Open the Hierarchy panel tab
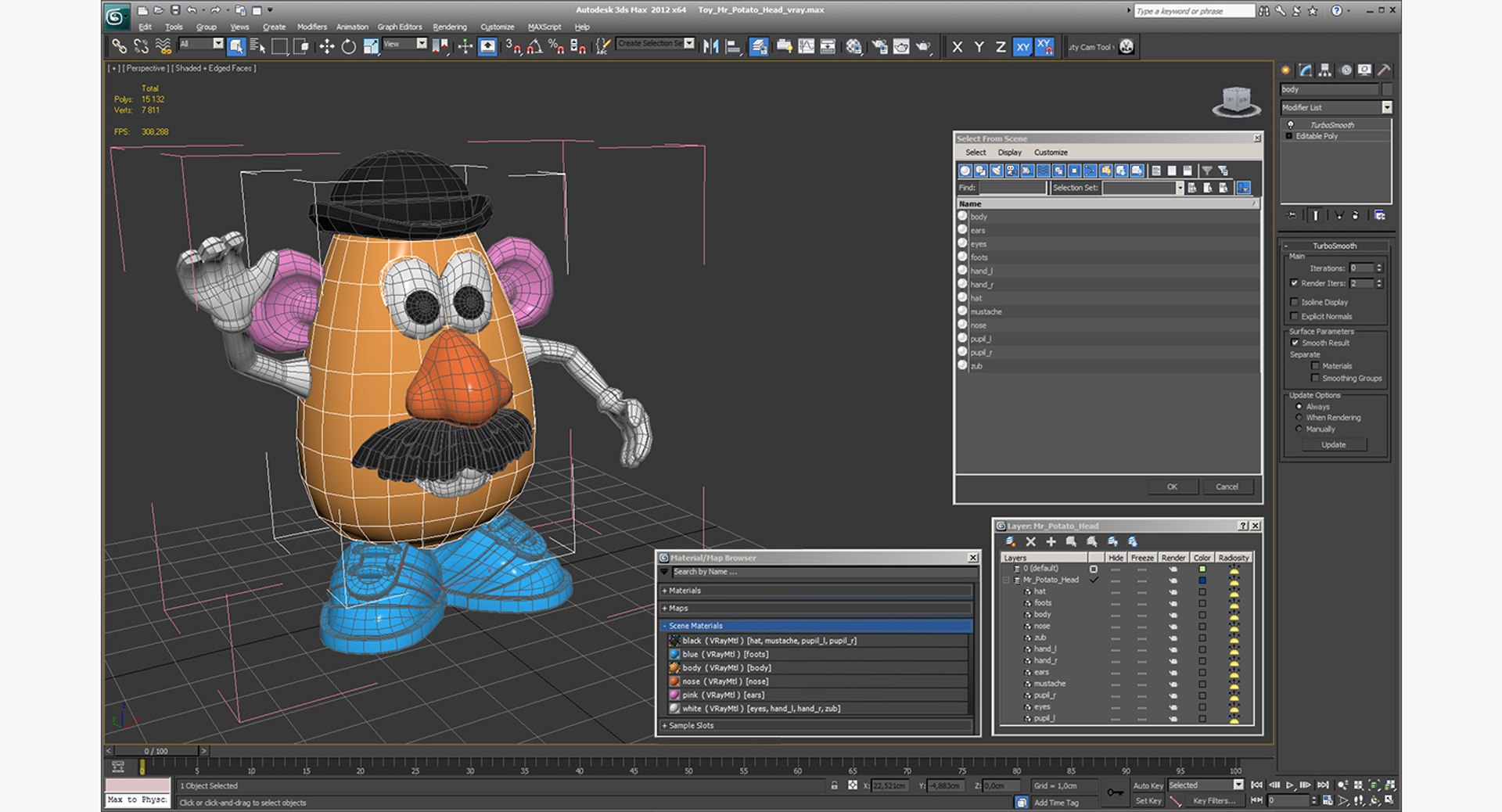The height and width of the screenshot is (812, 1502). [1325, 70]
